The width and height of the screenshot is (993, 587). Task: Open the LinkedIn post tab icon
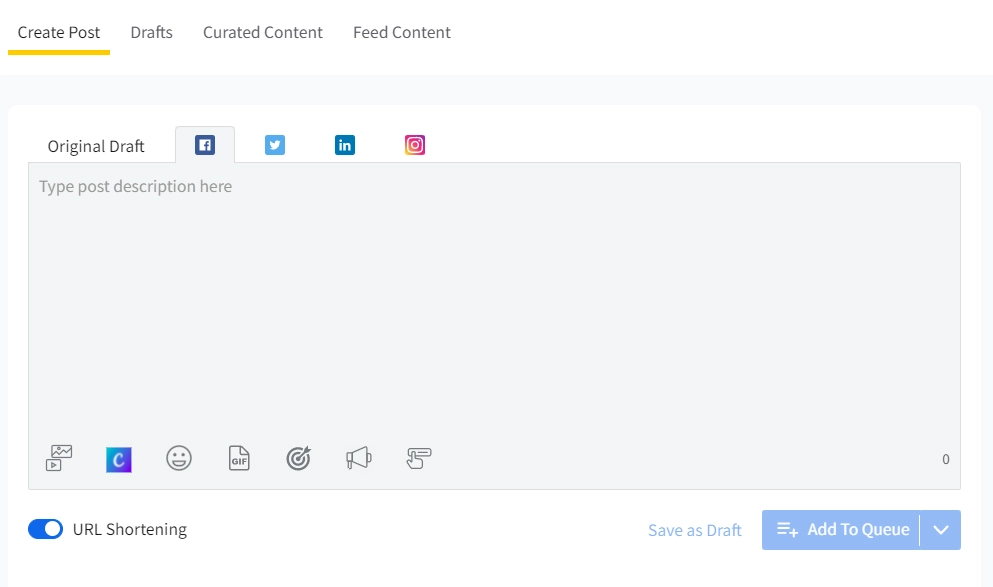tap(345, 145)
